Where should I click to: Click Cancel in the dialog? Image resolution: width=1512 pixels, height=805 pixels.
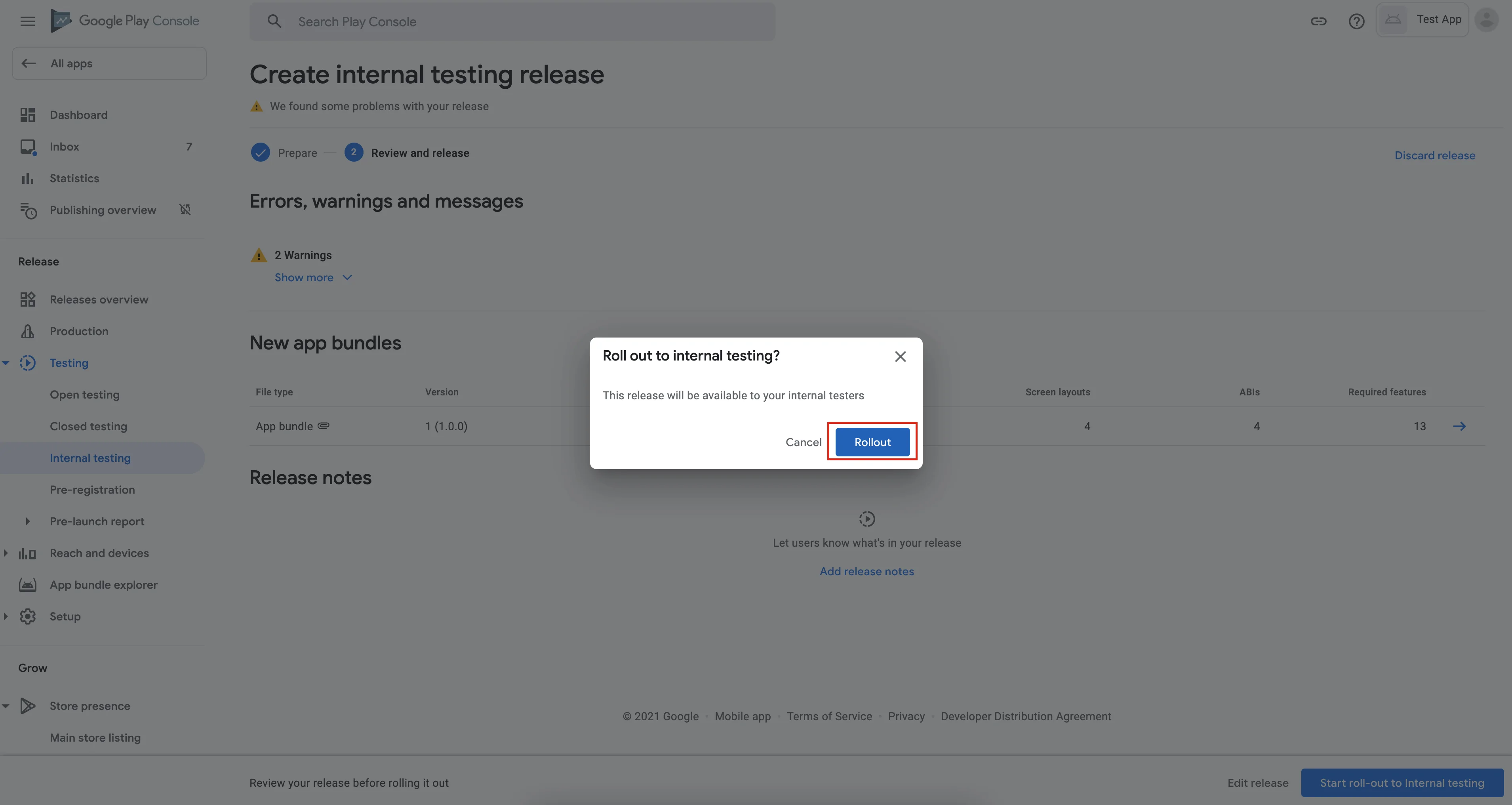(804, 442)
